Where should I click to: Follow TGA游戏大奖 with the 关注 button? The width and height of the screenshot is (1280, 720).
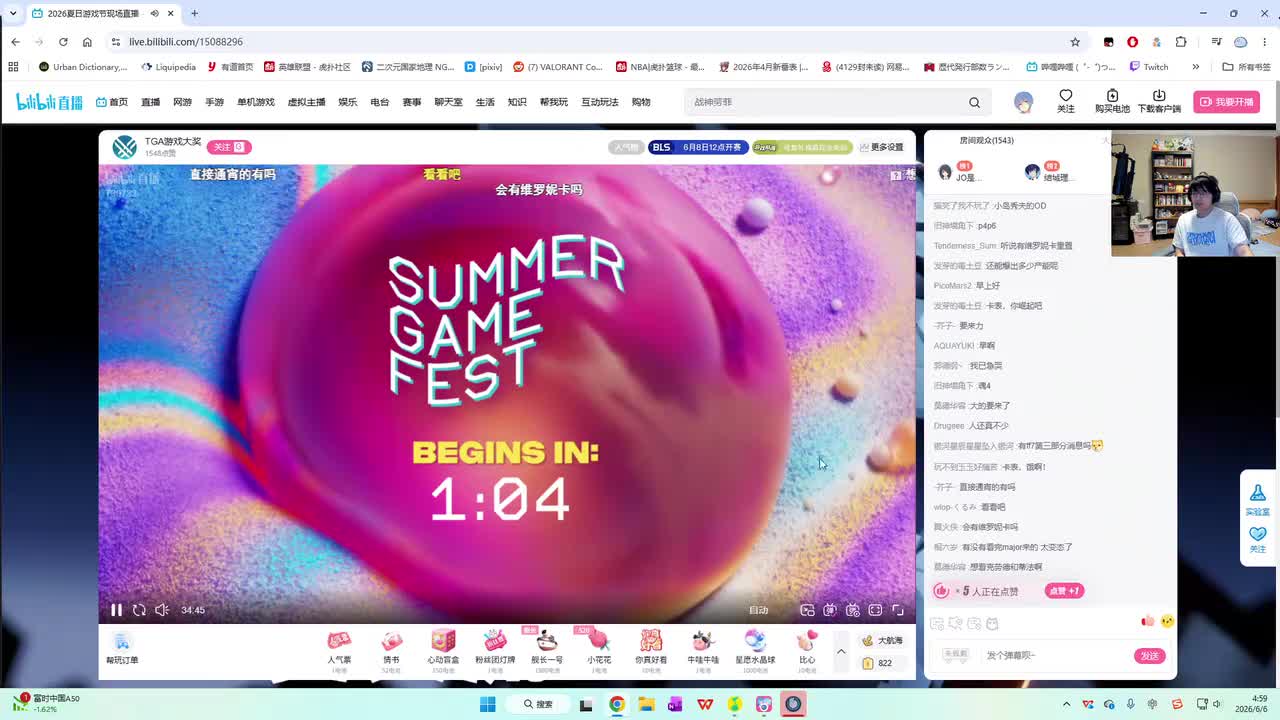[228, 147]
